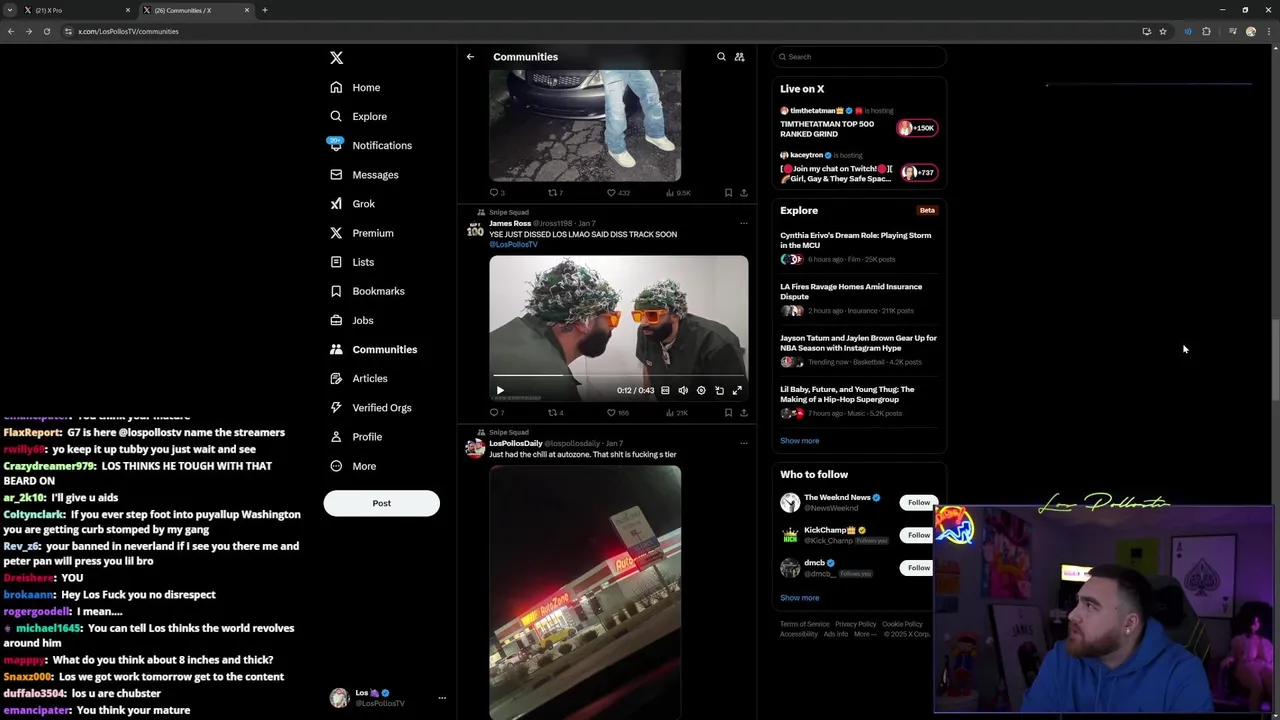Open video settings gear
1280x720 pixels.
[701, 391]
